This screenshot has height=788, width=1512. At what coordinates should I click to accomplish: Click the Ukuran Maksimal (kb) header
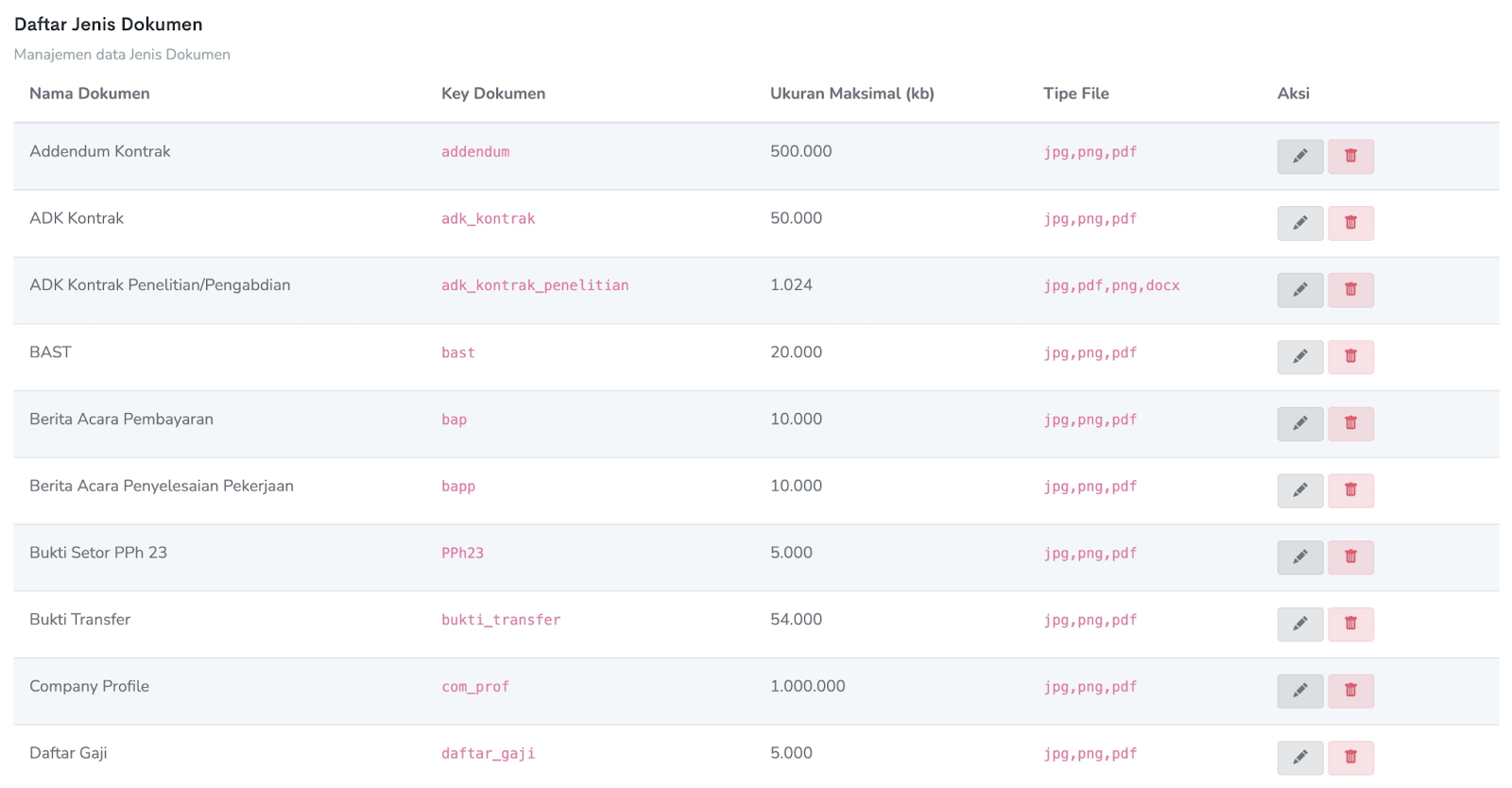[851, 94]
